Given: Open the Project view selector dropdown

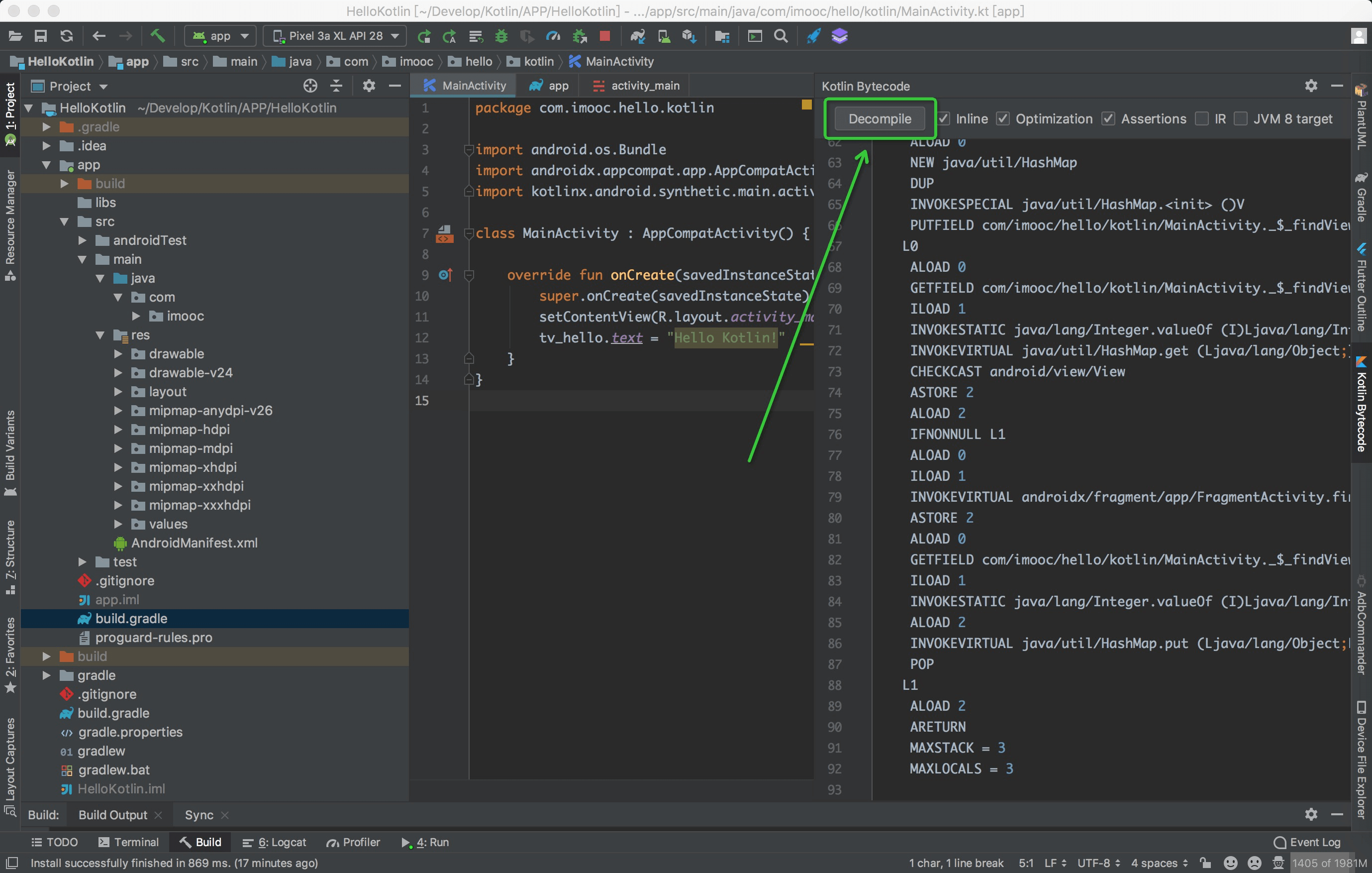Looking at the screenshot, I should pyautogui.click(x=70, y=86).
